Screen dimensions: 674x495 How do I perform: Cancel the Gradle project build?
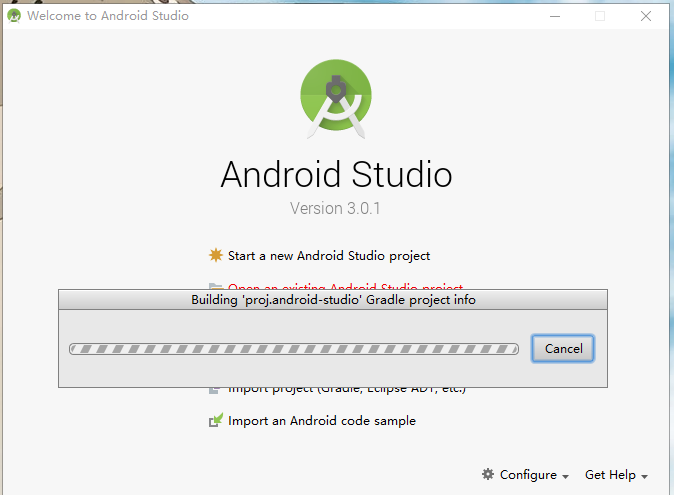coord(563,348)
